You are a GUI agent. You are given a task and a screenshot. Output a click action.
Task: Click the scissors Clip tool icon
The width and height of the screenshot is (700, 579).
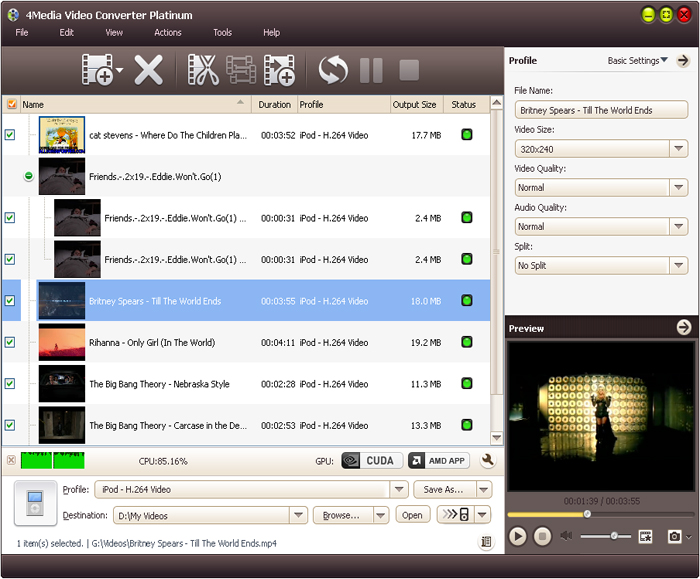click(x=202, y=70)
